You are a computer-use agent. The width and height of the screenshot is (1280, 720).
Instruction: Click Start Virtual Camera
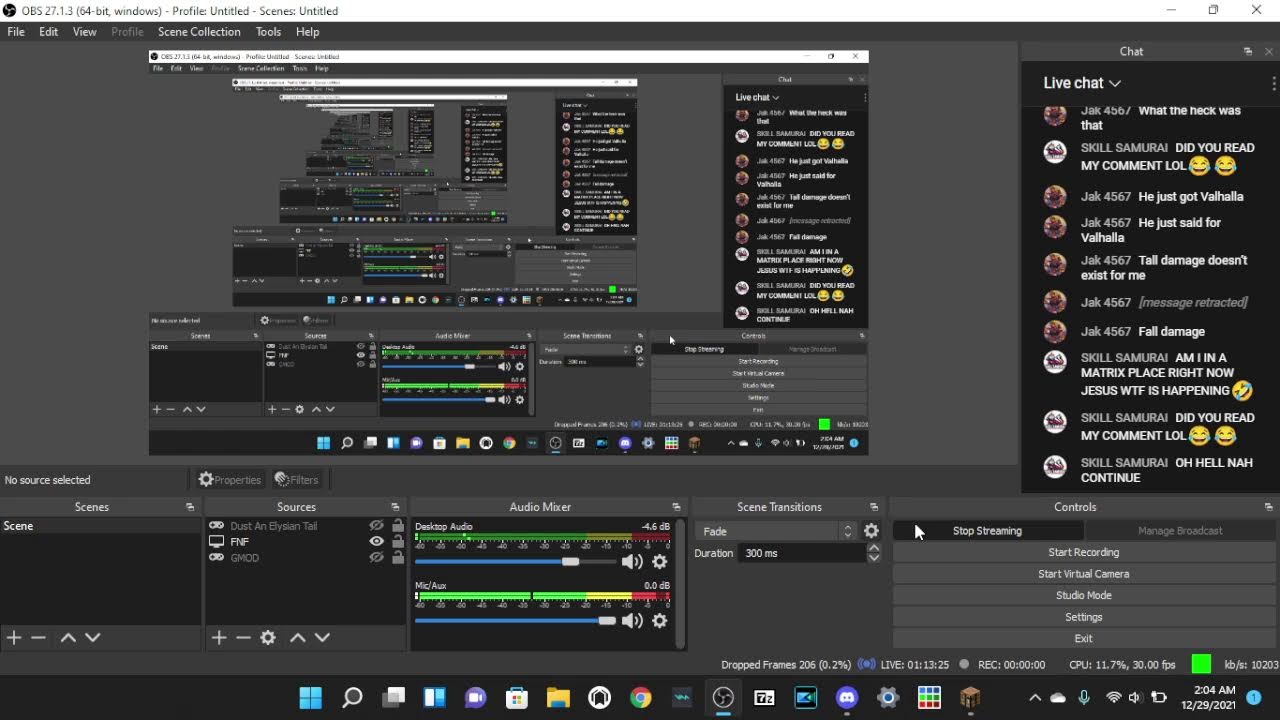(1084, 574)
